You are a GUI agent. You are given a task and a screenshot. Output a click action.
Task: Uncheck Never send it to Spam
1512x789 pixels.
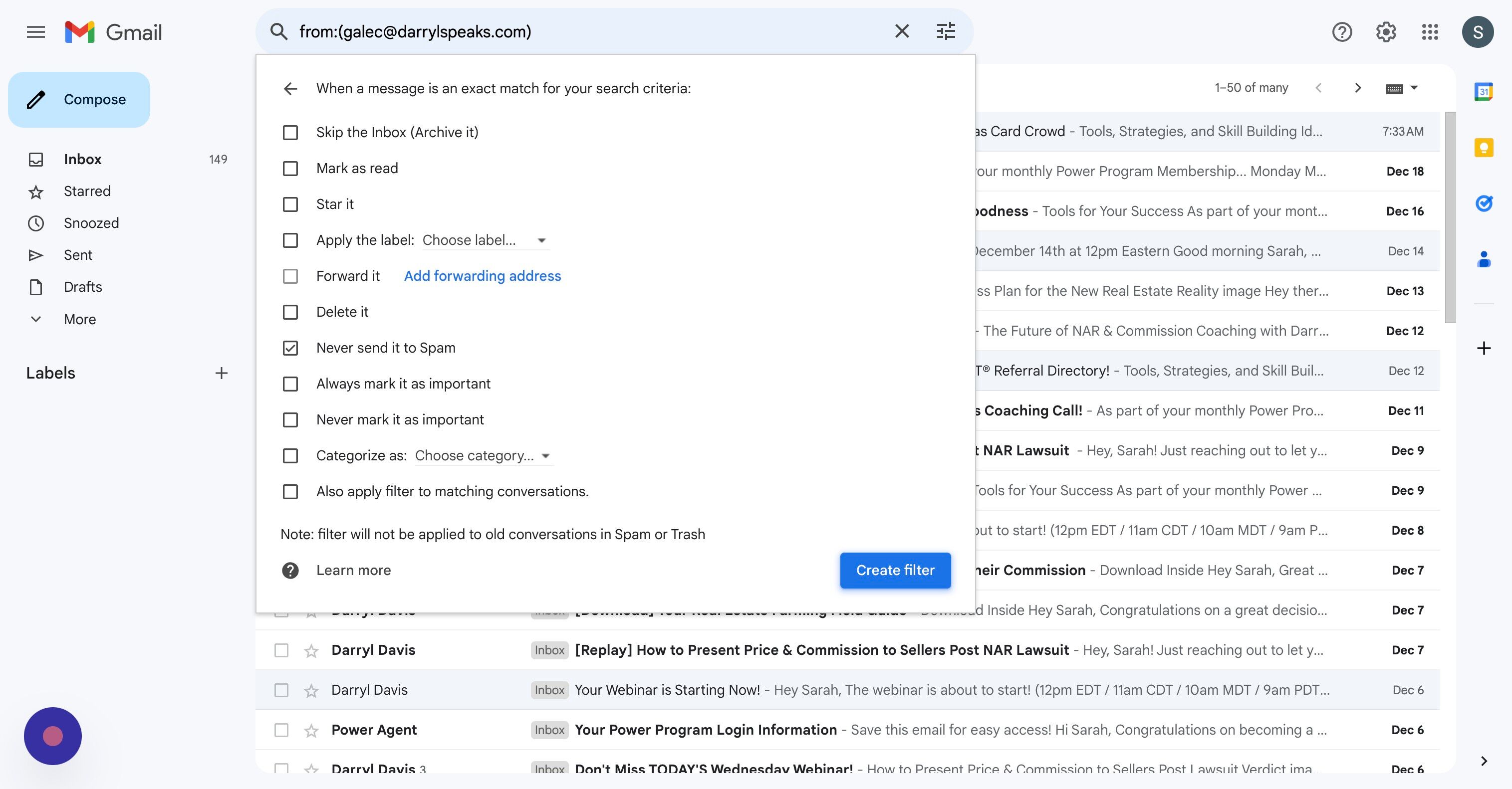click(x=290, y=348)
